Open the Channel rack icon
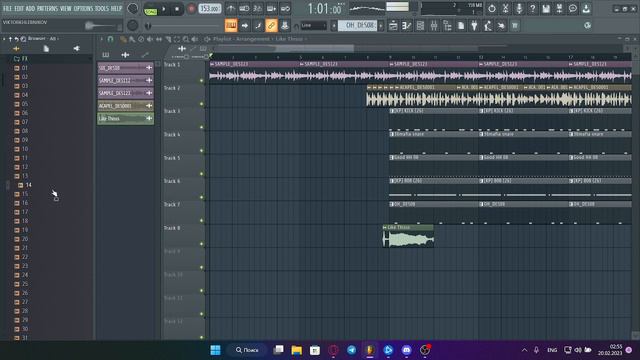The image size is (640, 360). [420, 26]
